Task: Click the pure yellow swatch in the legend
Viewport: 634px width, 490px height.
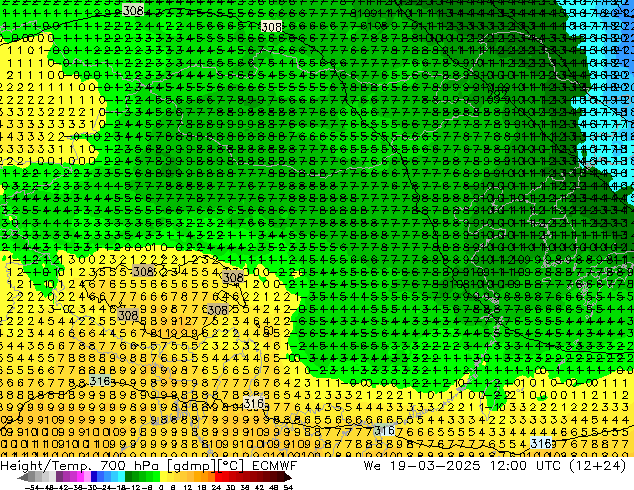Action: [163, 476]
